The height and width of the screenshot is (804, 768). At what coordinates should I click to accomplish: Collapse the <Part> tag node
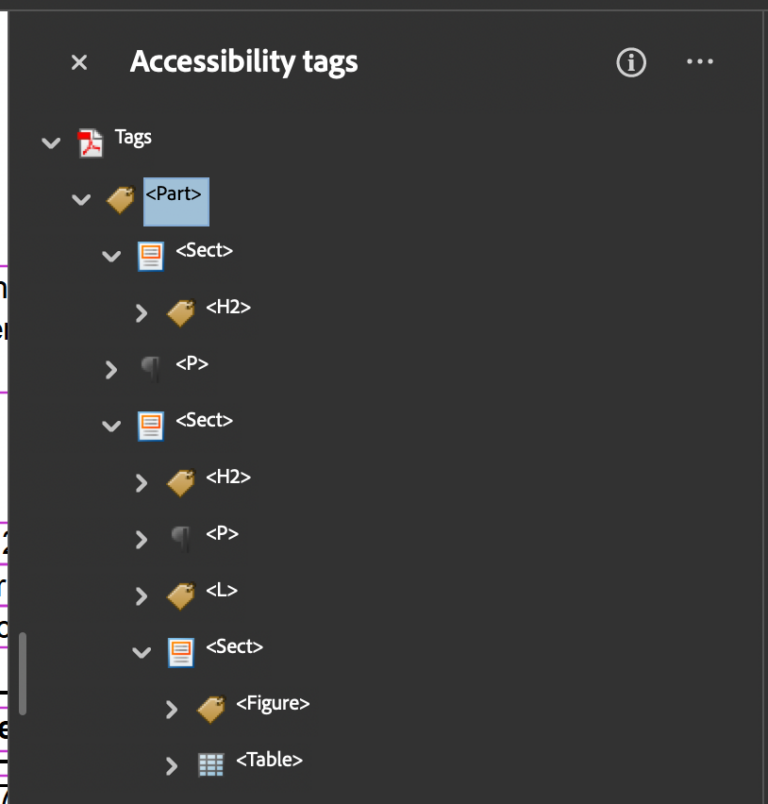coord(81,199)
